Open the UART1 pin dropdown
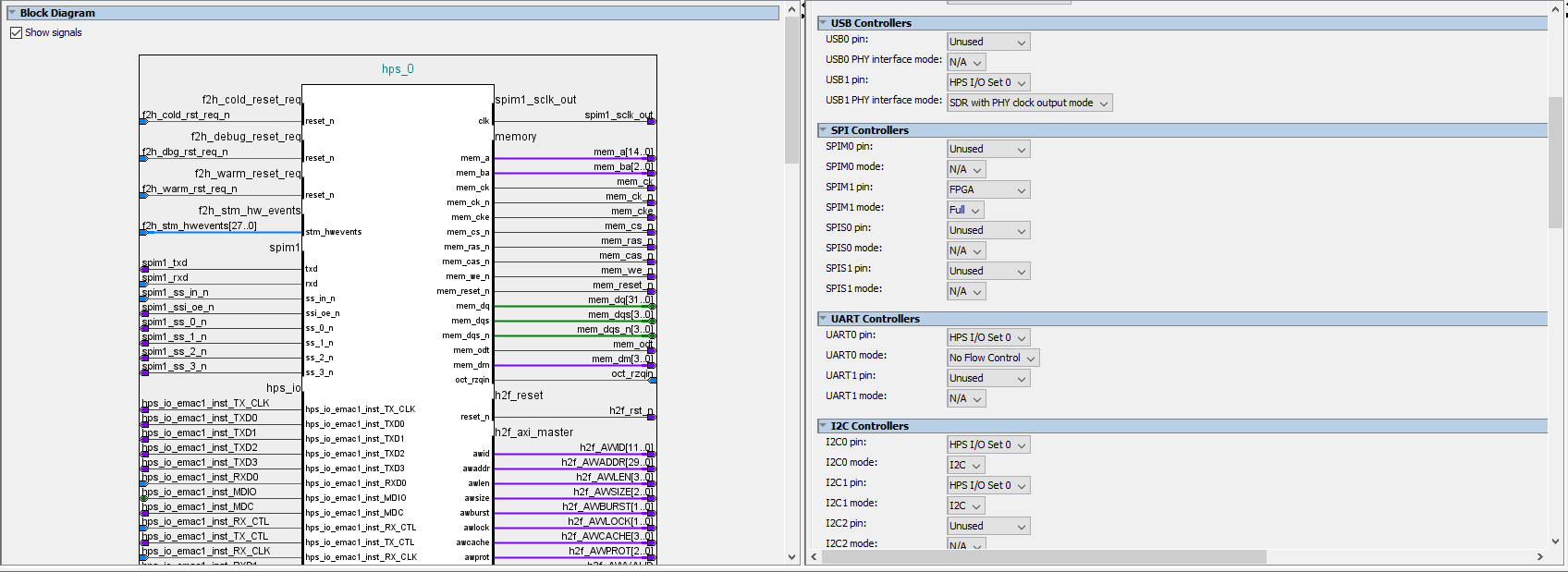Image resolution: width=1568 pixels, height=572 pixels. click(987, 378)
